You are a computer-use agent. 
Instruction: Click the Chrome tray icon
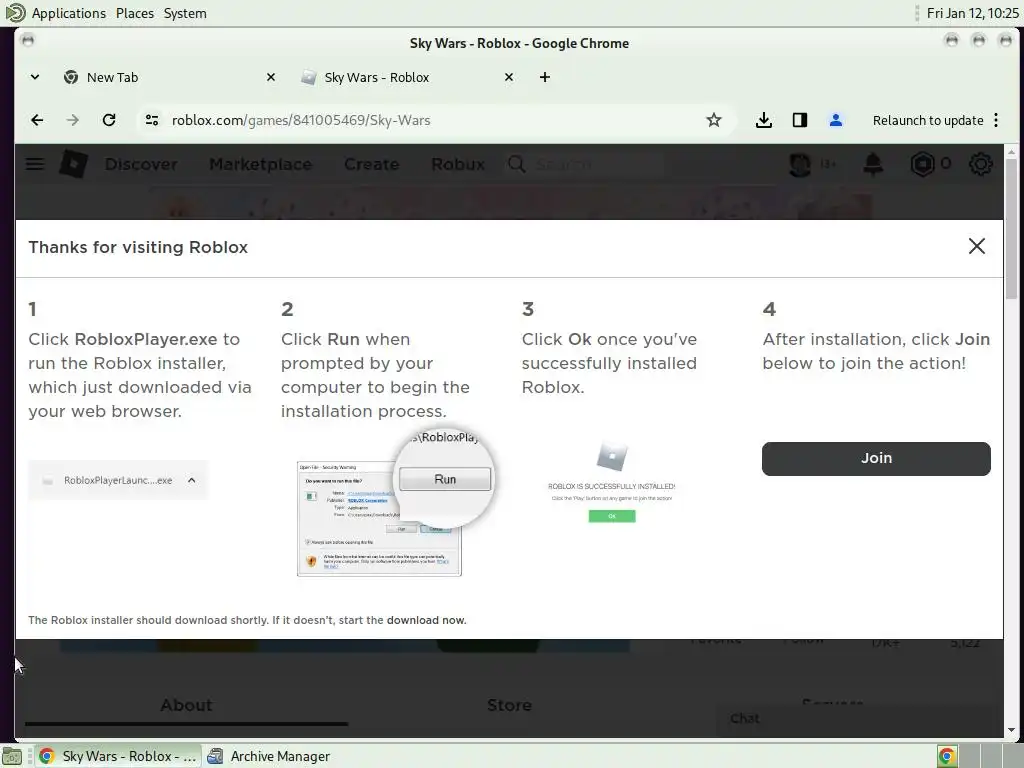(x=947, y=756)
